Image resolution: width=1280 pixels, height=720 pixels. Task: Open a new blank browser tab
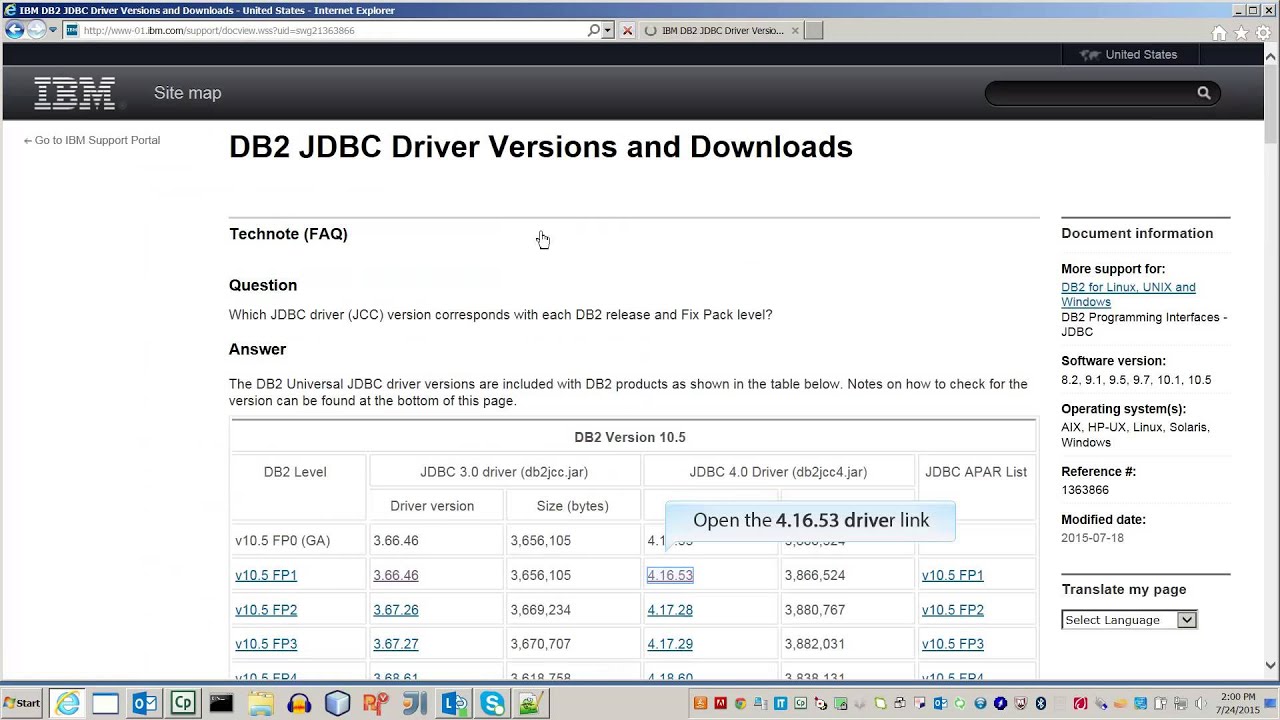pyautogui.click(x=814, y=31)
